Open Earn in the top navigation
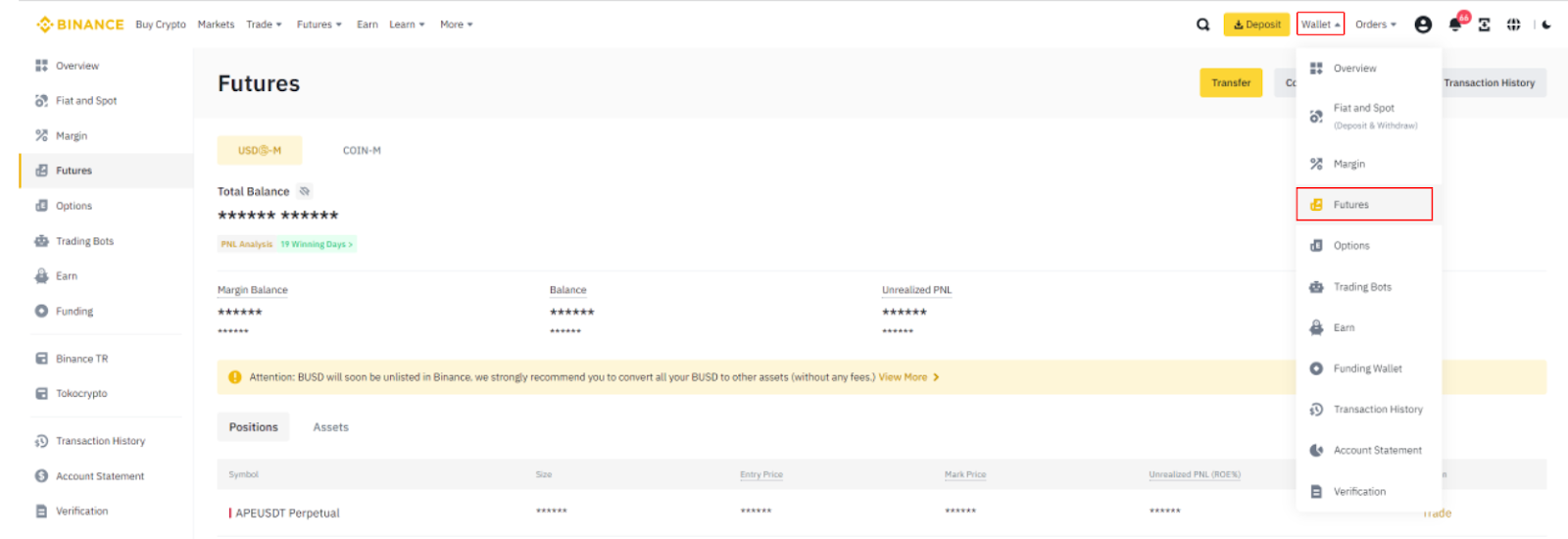 [x=367, y=24]
